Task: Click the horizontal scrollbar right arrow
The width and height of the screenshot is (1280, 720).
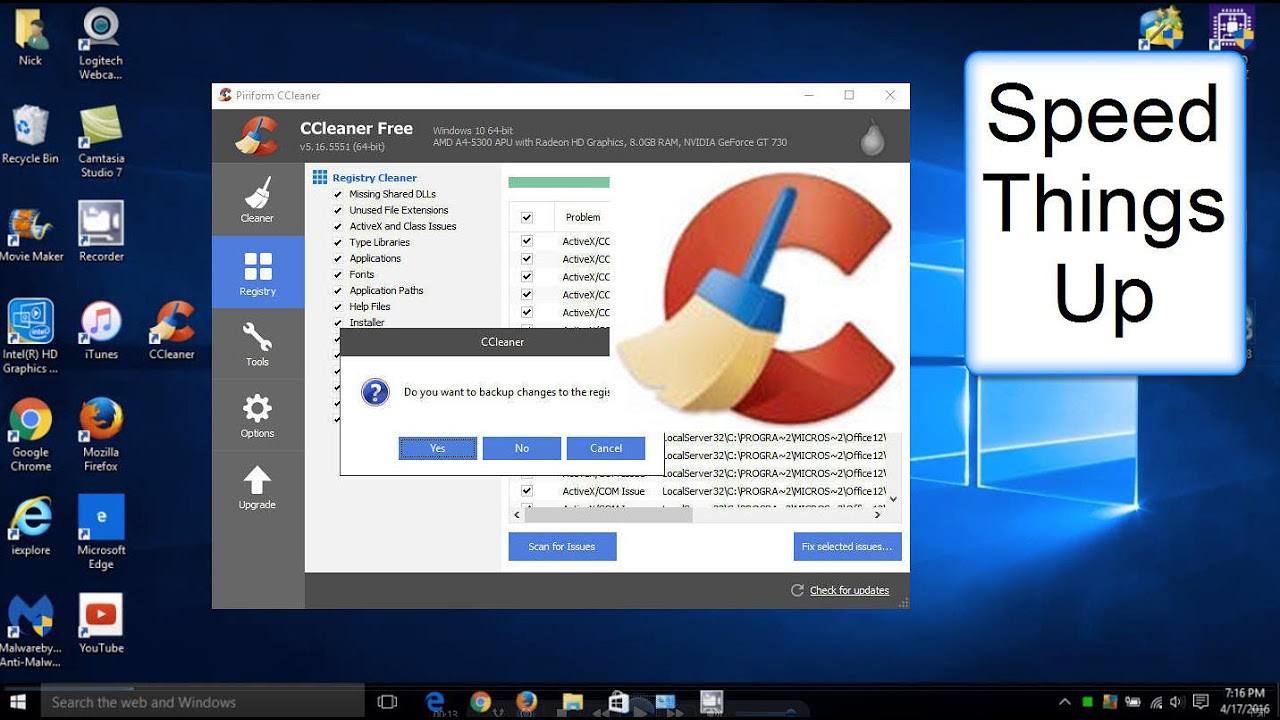Action: pyautogui.click(x=877, y=515)
